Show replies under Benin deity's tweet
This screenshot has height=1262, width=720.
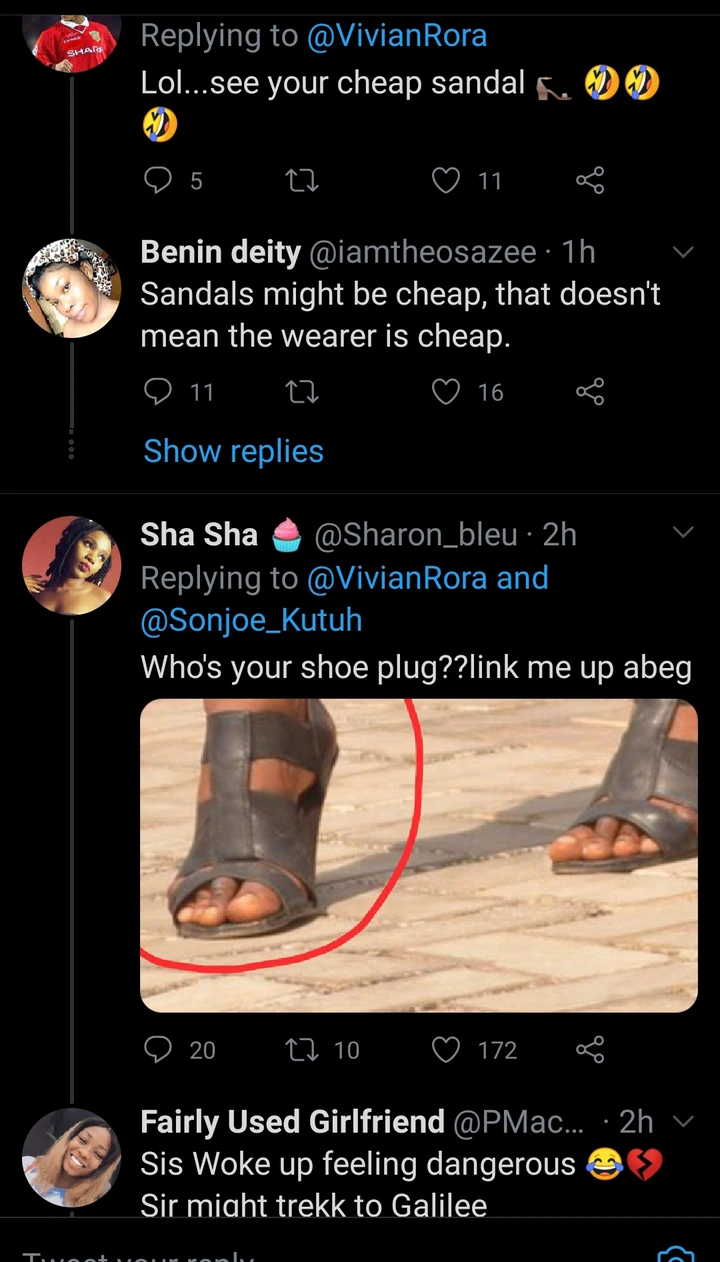pos(233,451)
